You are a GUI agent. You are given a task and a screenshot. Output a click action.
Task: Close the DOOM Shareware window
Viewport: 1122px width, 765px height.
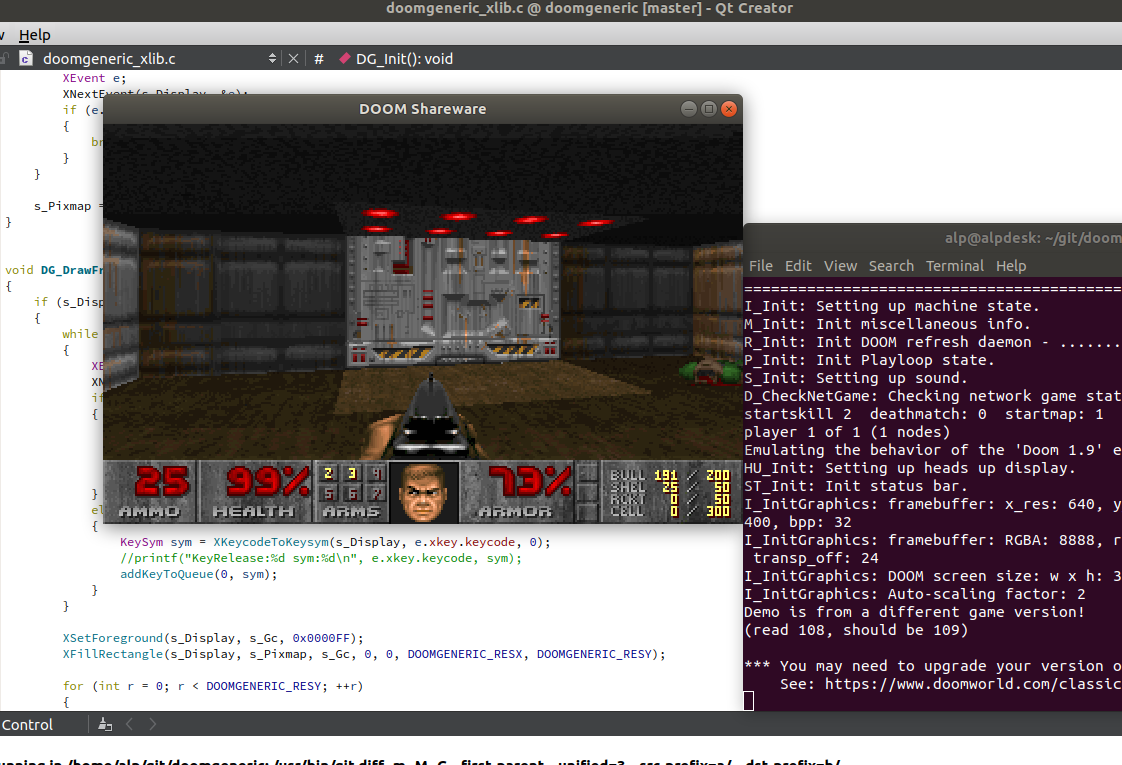pos(728,109)
